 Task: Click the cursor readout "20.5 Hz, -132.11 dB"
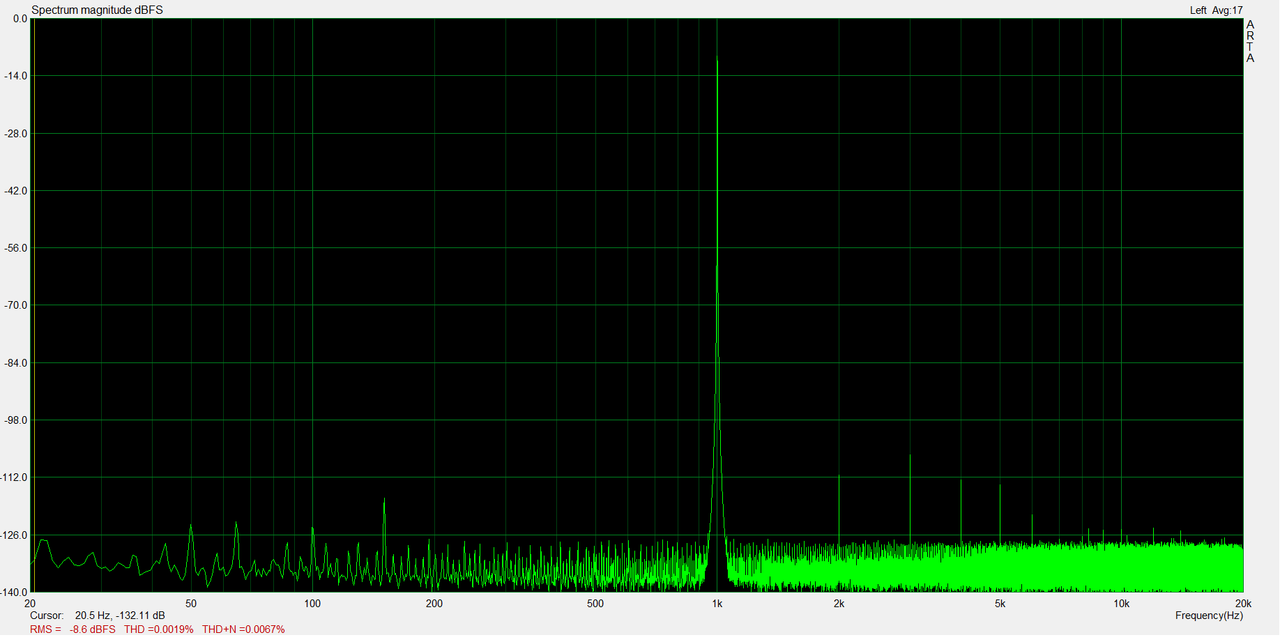coord(120,616)
